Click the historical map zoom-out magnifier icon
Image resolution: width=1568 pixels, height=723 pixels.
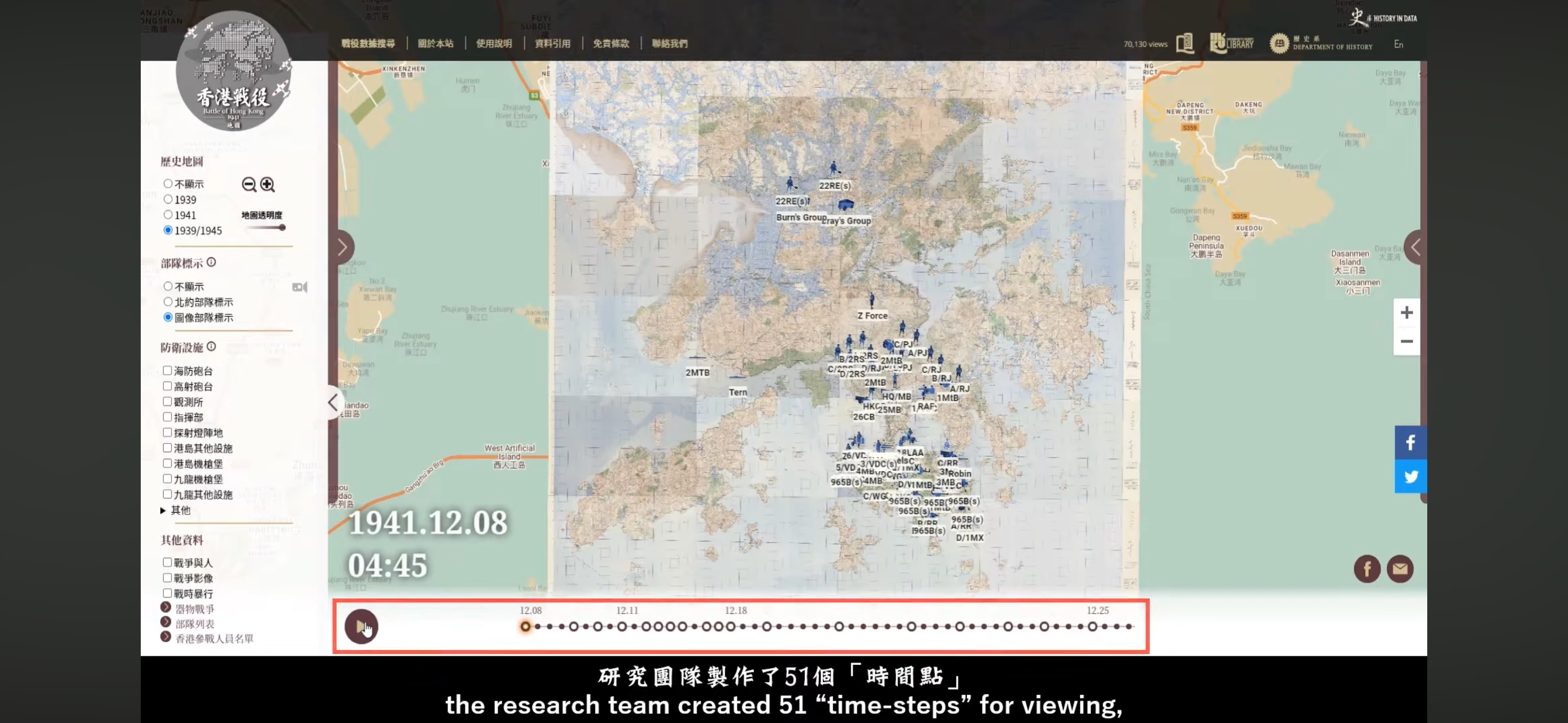[248, 184]
